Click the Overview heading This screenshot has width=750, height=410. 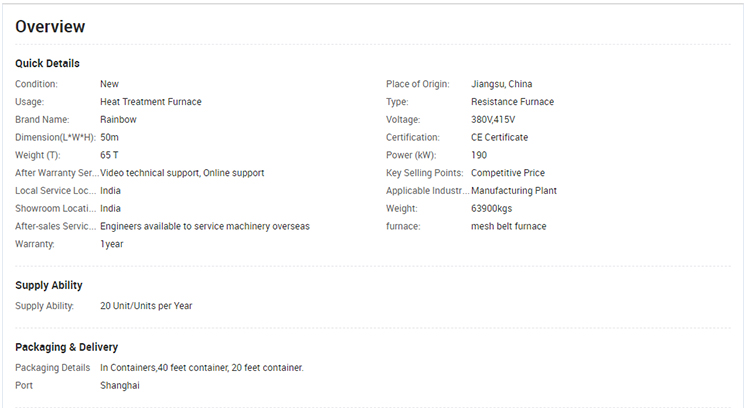(x=50, y=27)
